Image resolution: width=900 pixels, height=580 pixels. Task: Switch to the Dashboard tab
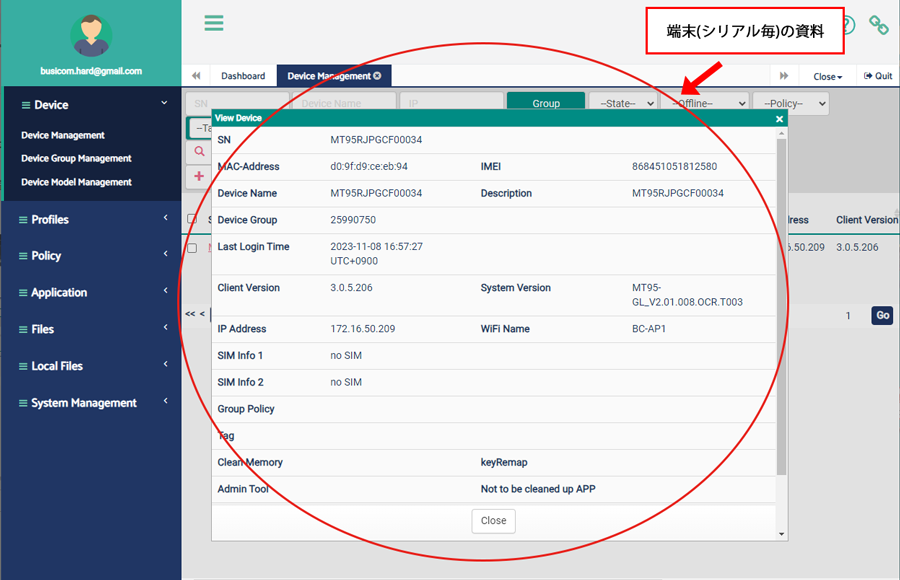click(243, 76)
